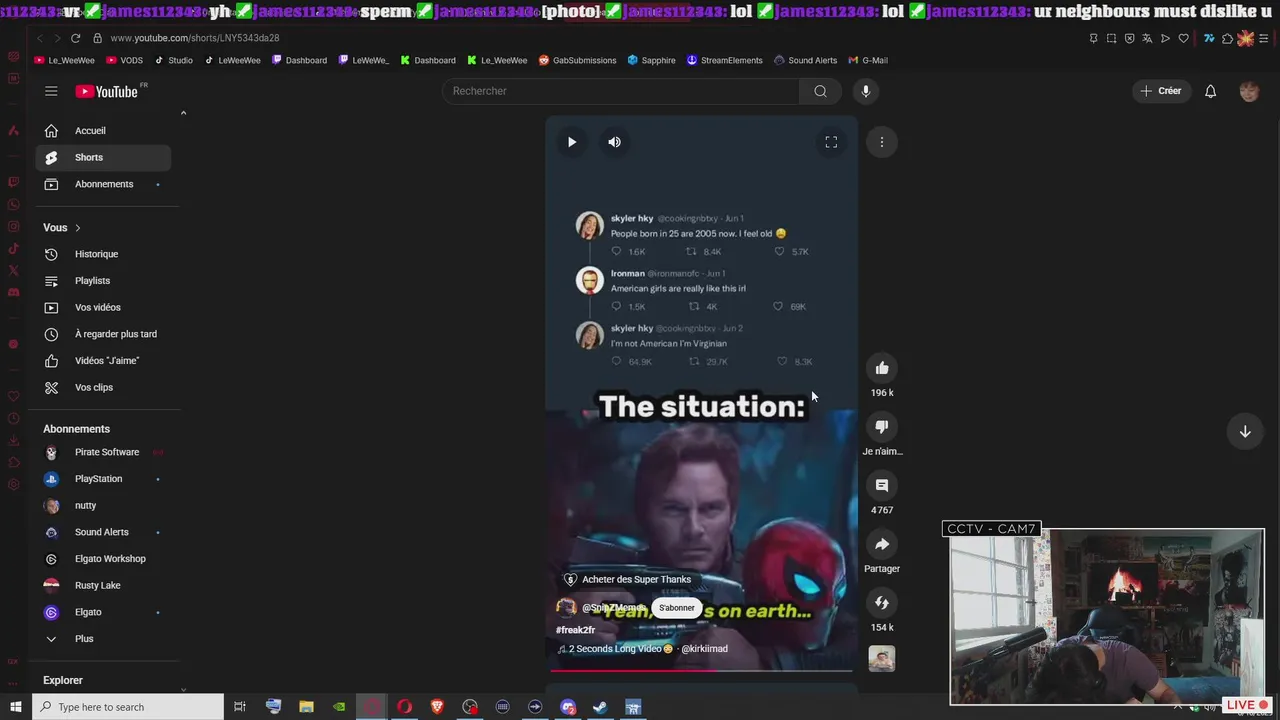This screenshot has width=1280, height=720.
Task: Open the notifications bell
Action: pos(1210,91)
